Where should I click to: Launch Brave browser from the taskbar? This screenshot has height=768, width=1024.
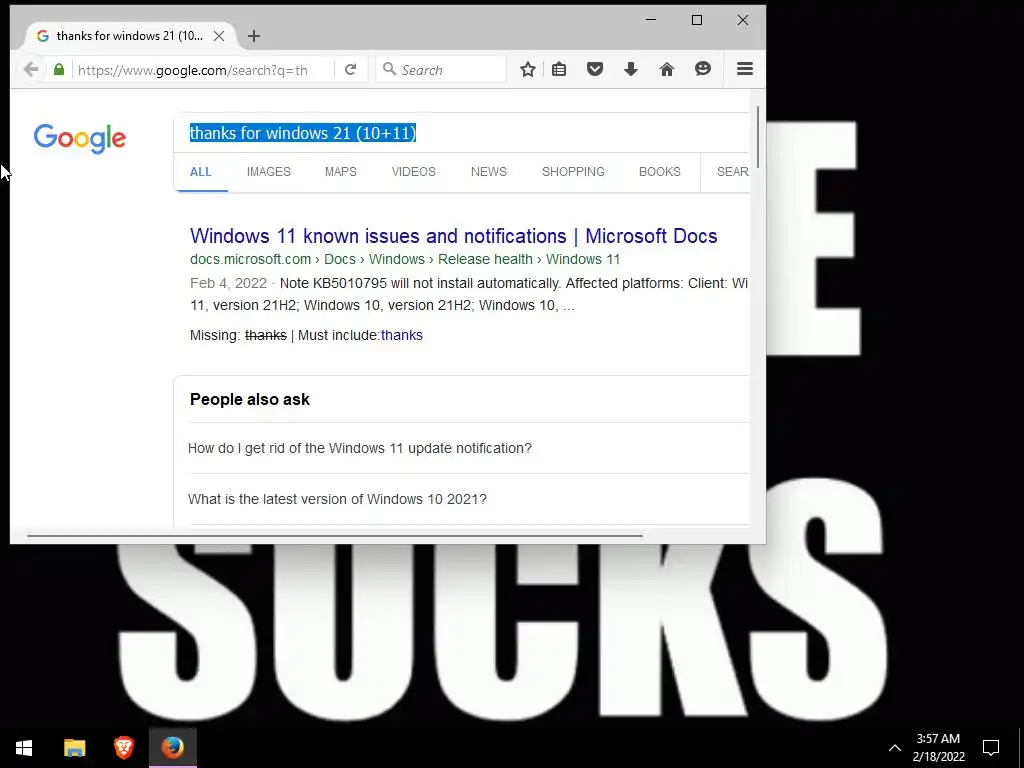pos(123,748)
